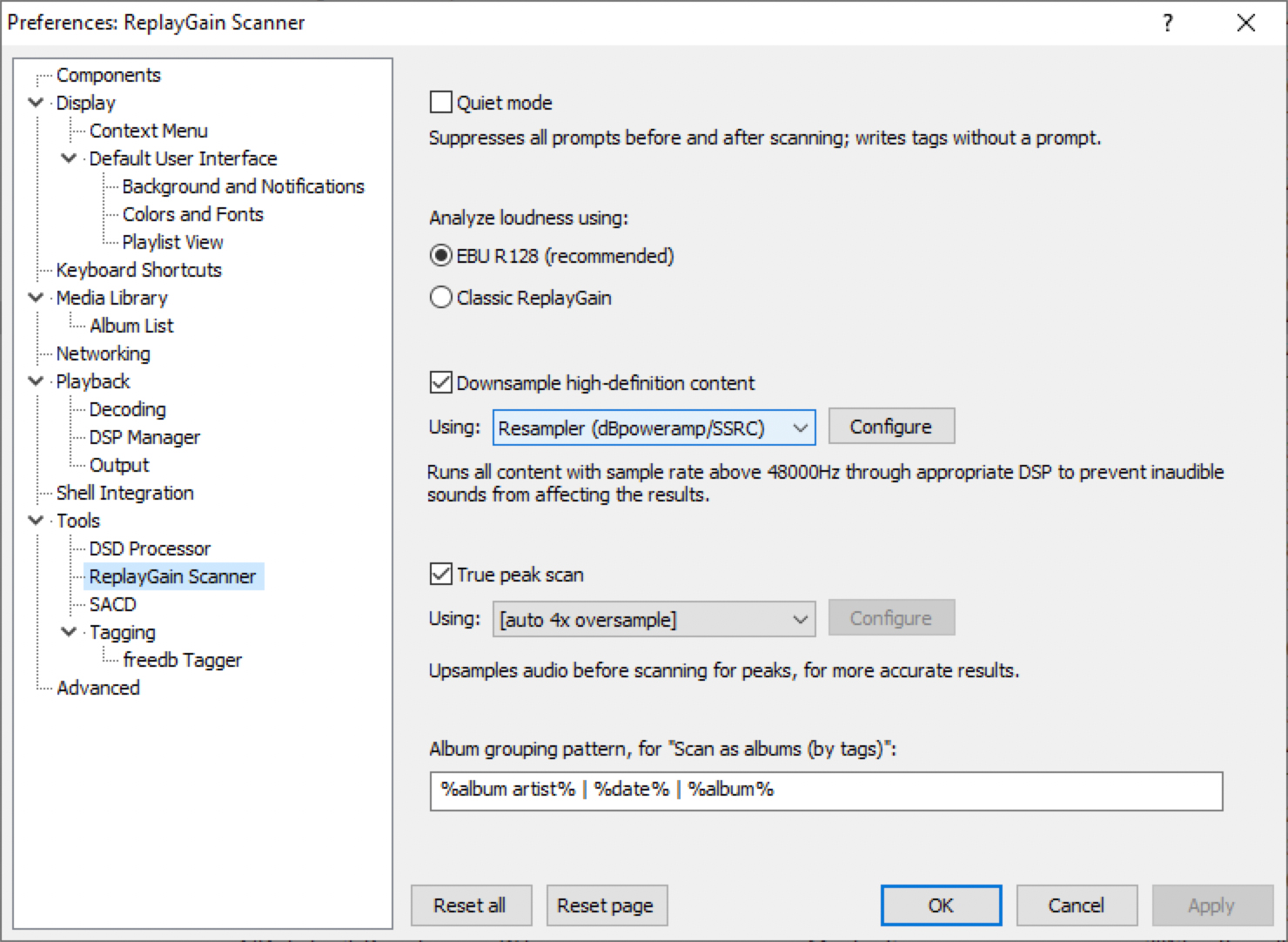Close the Preferences dialog window
Image resolution: width=1288 pixels, height=942 pixels.
pos(1245,23)
